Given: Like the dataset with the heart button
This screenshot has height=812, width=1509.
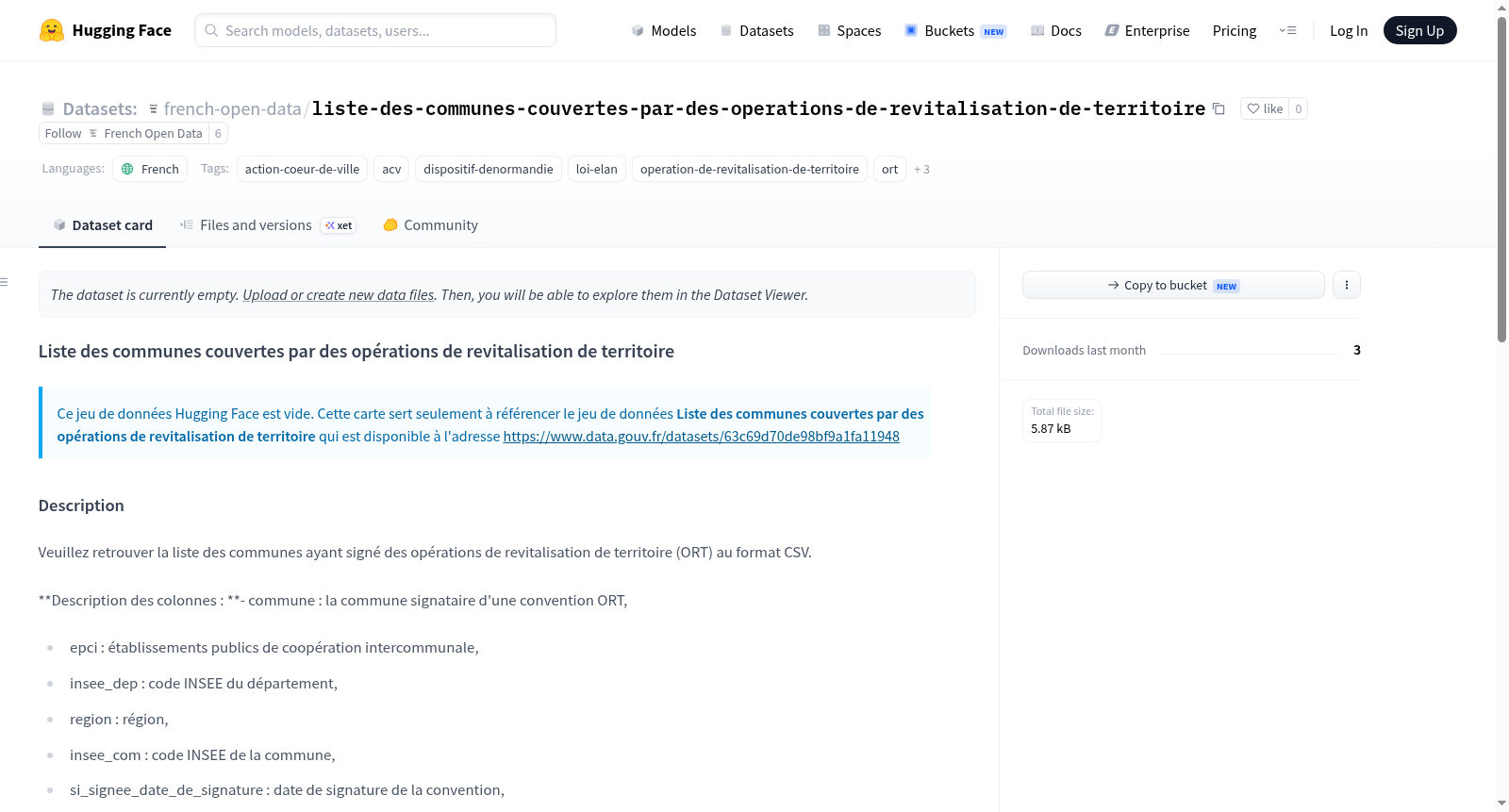Looking at the screenshot, I should pos(1265,108).
